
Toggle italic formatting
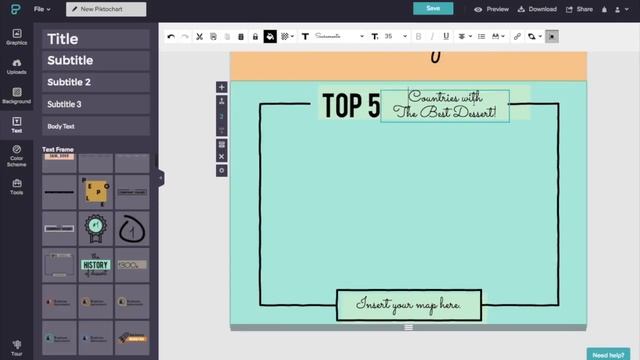(x=432, y=37)
